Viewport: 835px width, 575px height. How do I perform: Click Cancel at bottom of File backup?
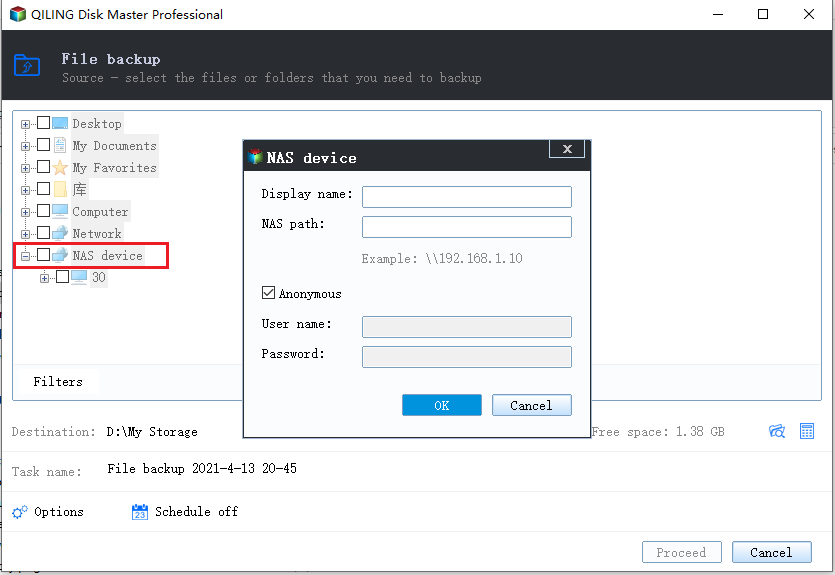point(772,552)
